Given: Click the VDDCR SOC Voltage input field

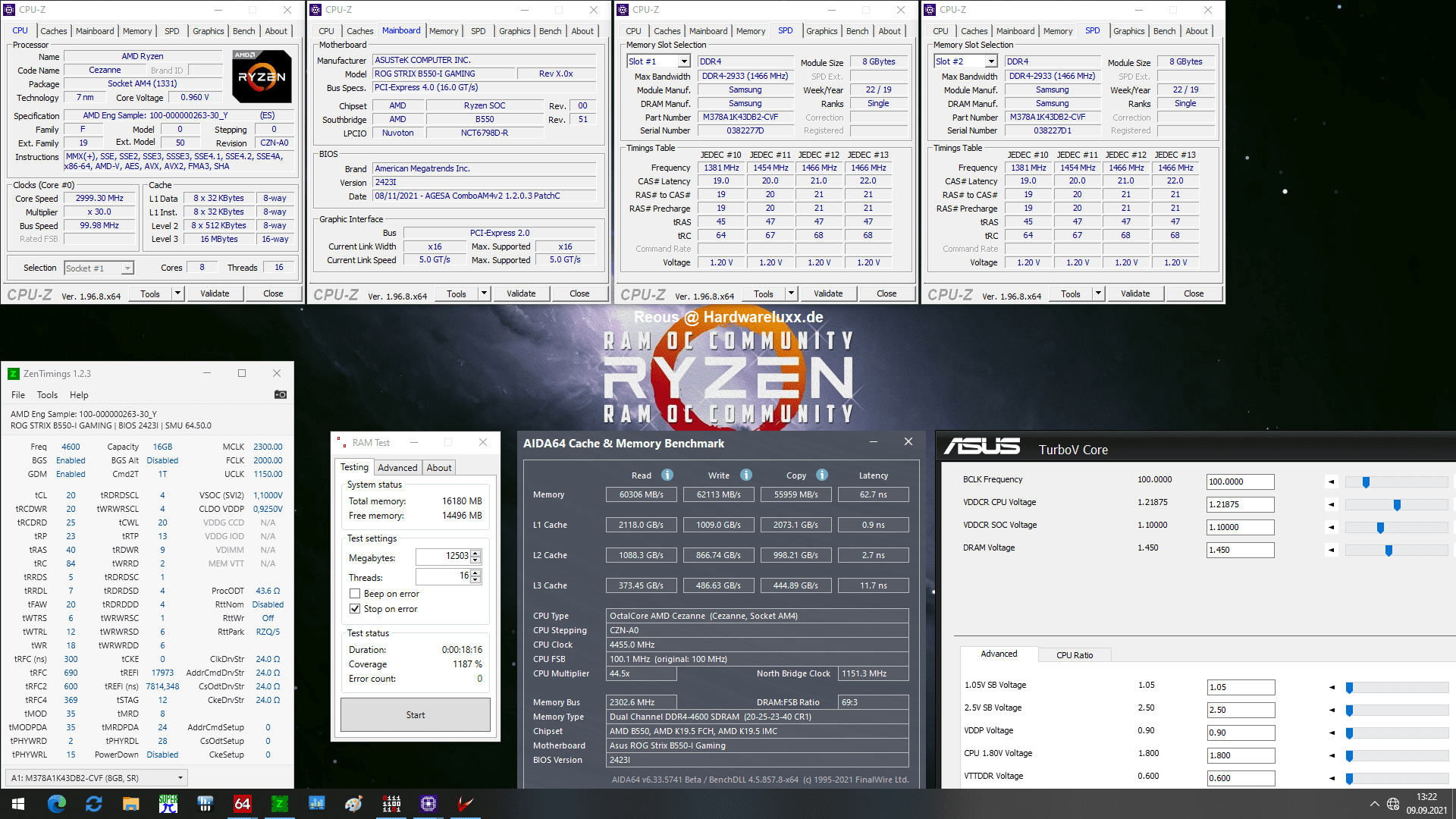Looking at the screenshot, I should coord(1240,527).
